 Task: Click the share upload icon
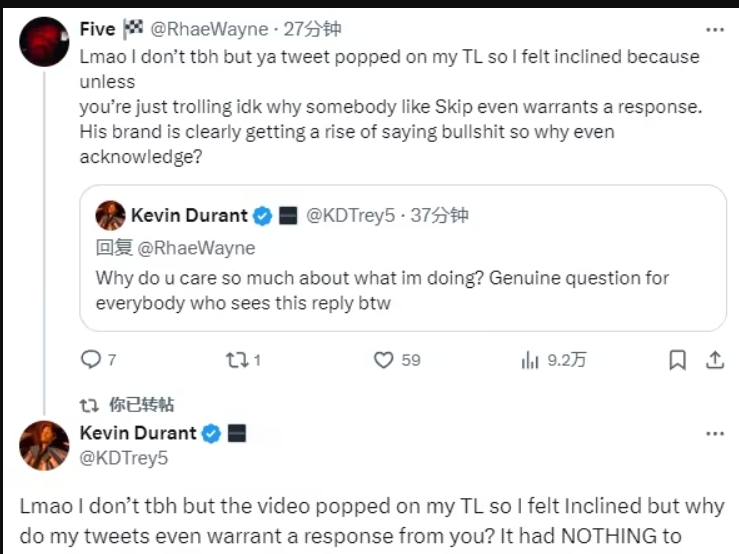click(714, 360)
